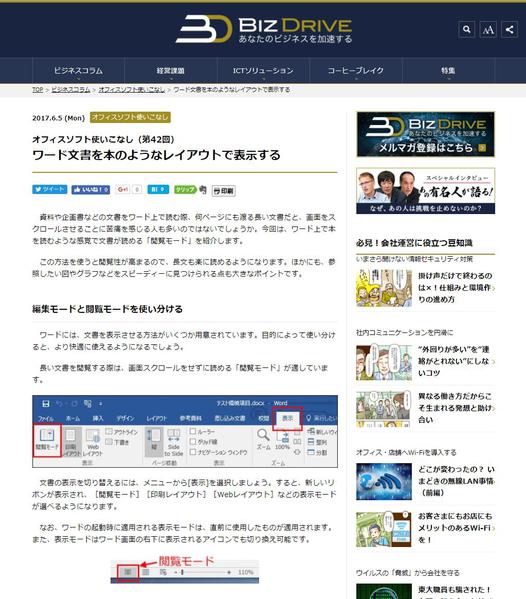Click the 110% zoom value in status bar image
Viewport: 526px width, 599px height.
click(x=246, y=572)
